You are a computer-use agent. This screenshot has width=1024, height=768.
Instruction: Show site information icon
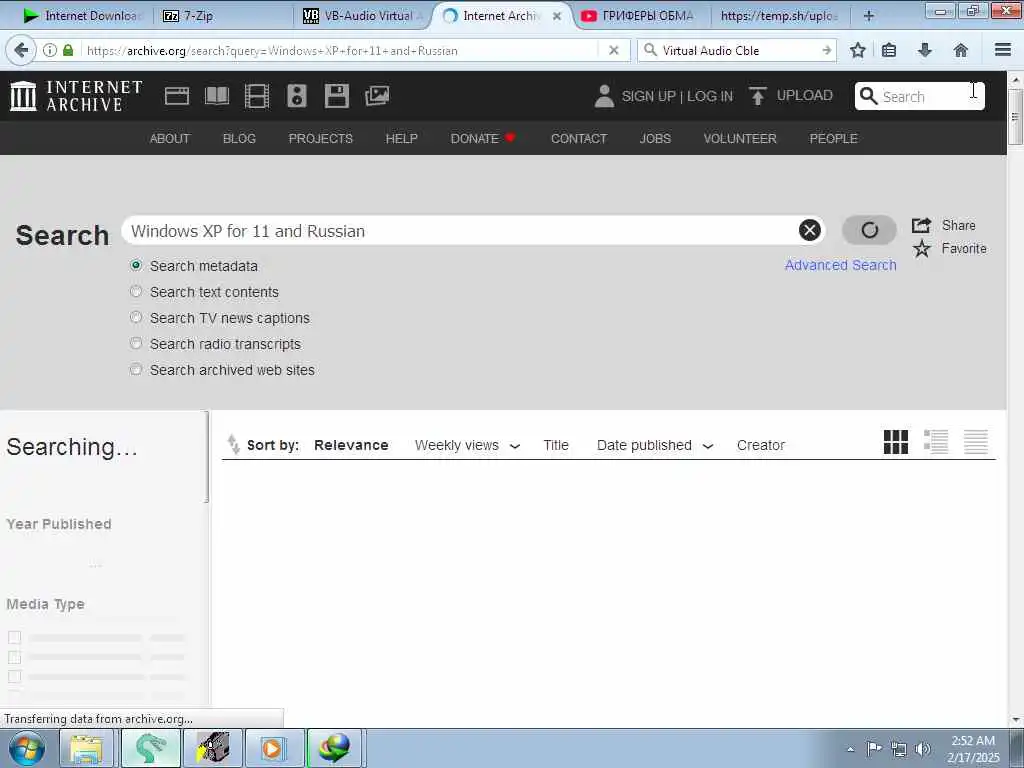[x=50, y=50]
